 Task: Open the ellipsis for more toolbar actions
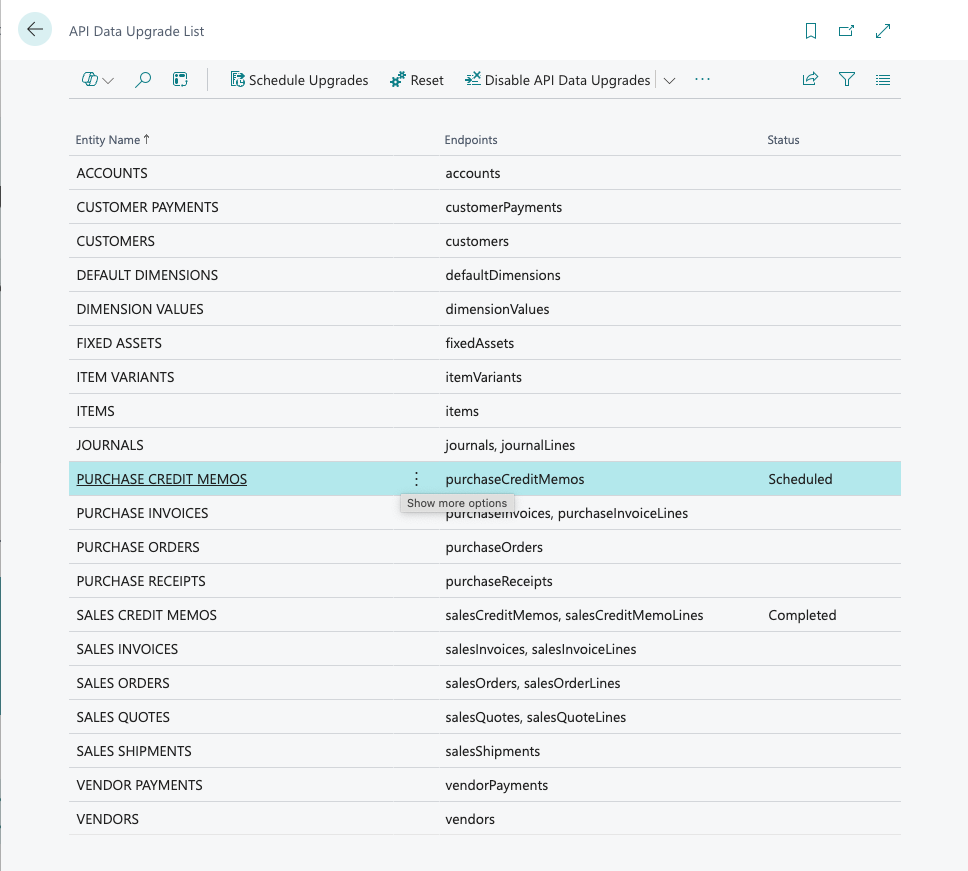click(701, 79)
